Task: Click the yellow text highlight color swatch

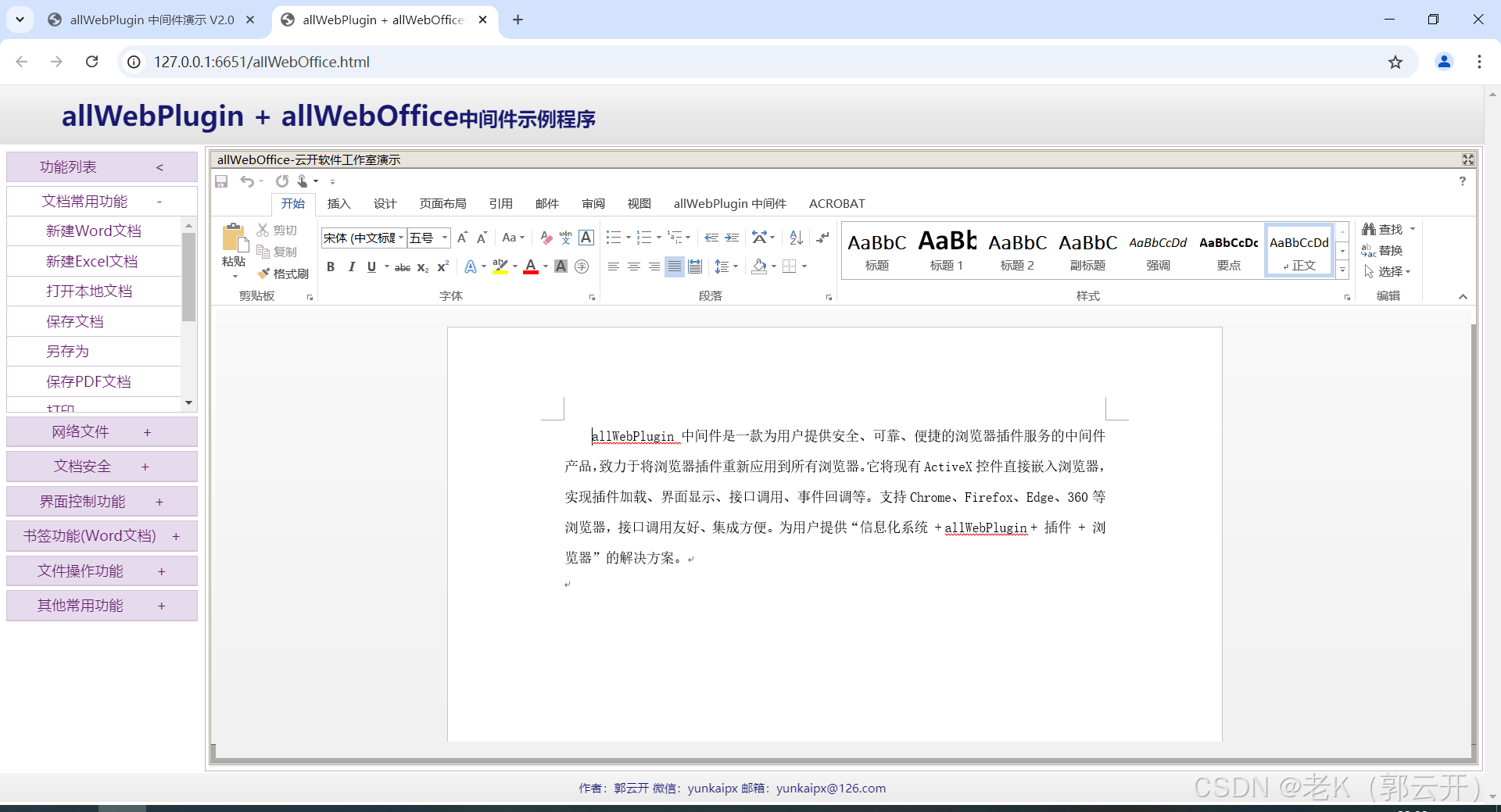Action: click(500, 267)
